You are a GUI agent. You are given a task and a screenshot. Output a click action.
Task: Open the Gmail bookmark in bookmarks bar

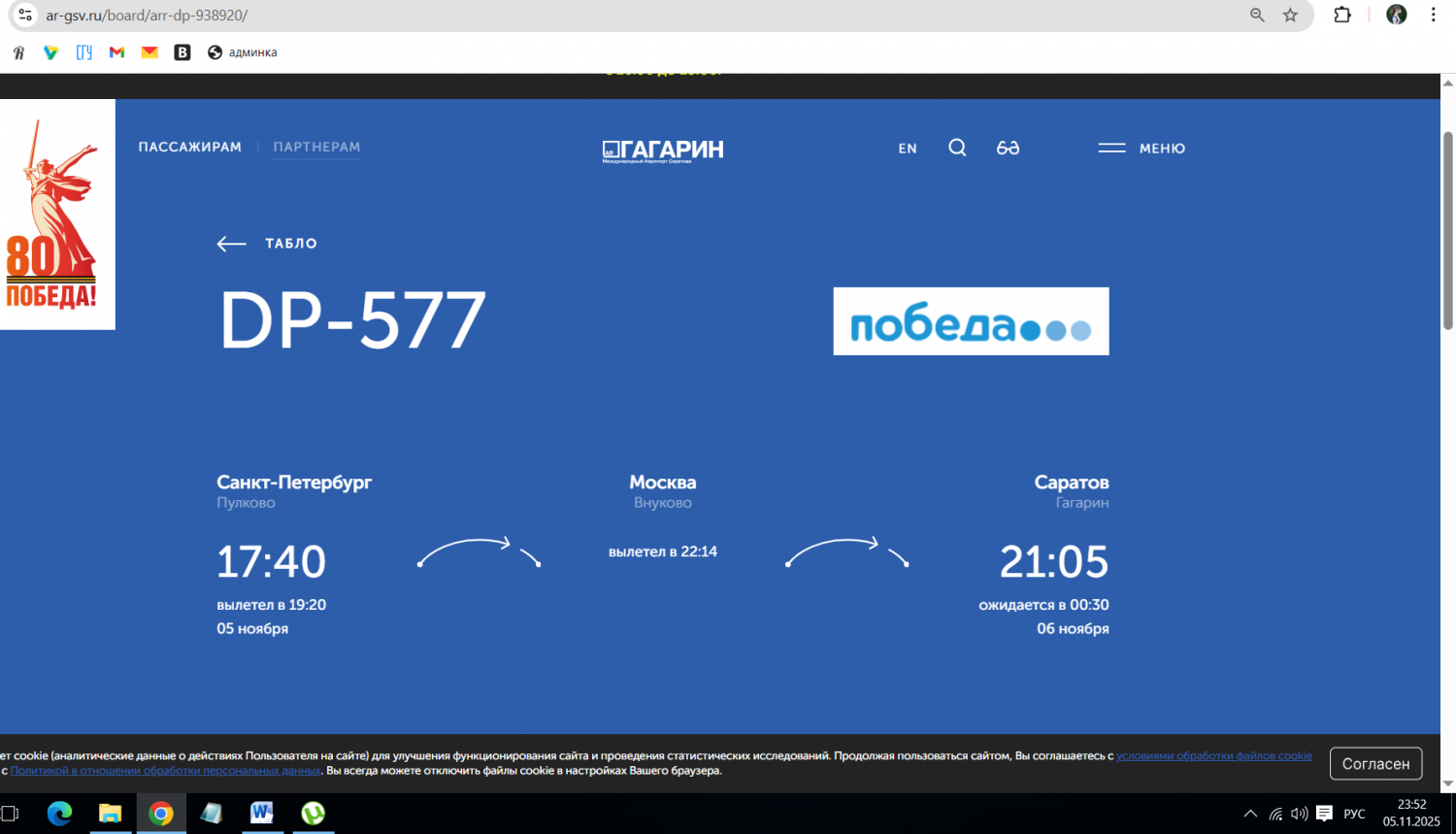117,52
